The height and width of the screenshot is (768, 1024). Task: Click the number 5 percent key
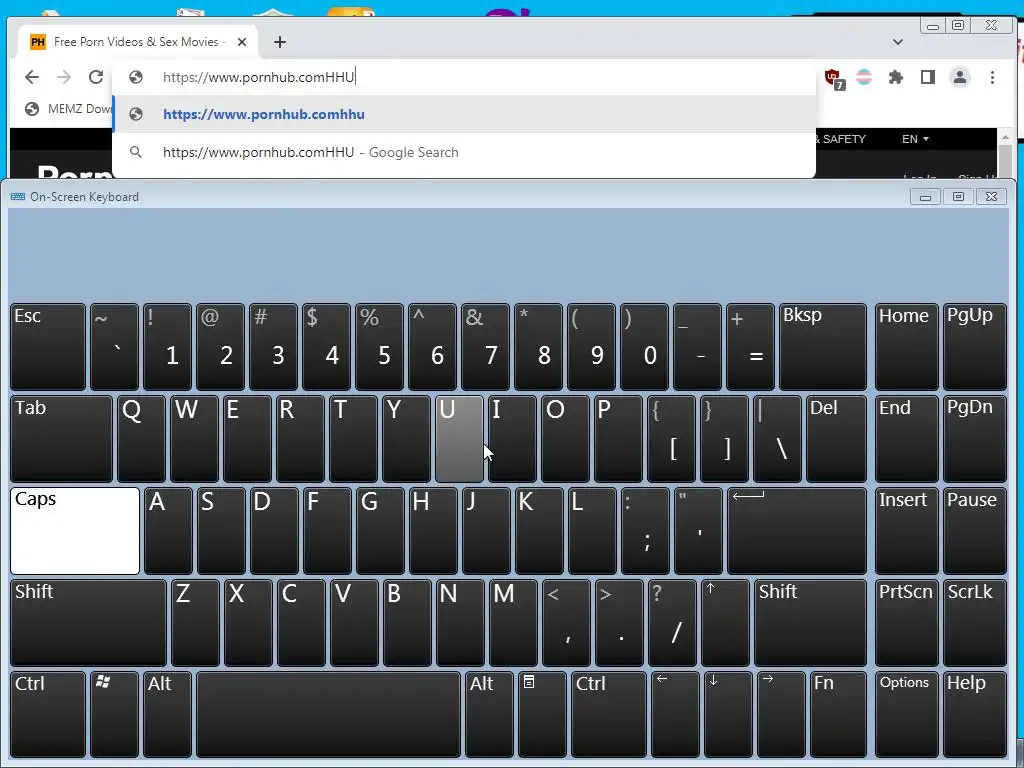(379, 347)
